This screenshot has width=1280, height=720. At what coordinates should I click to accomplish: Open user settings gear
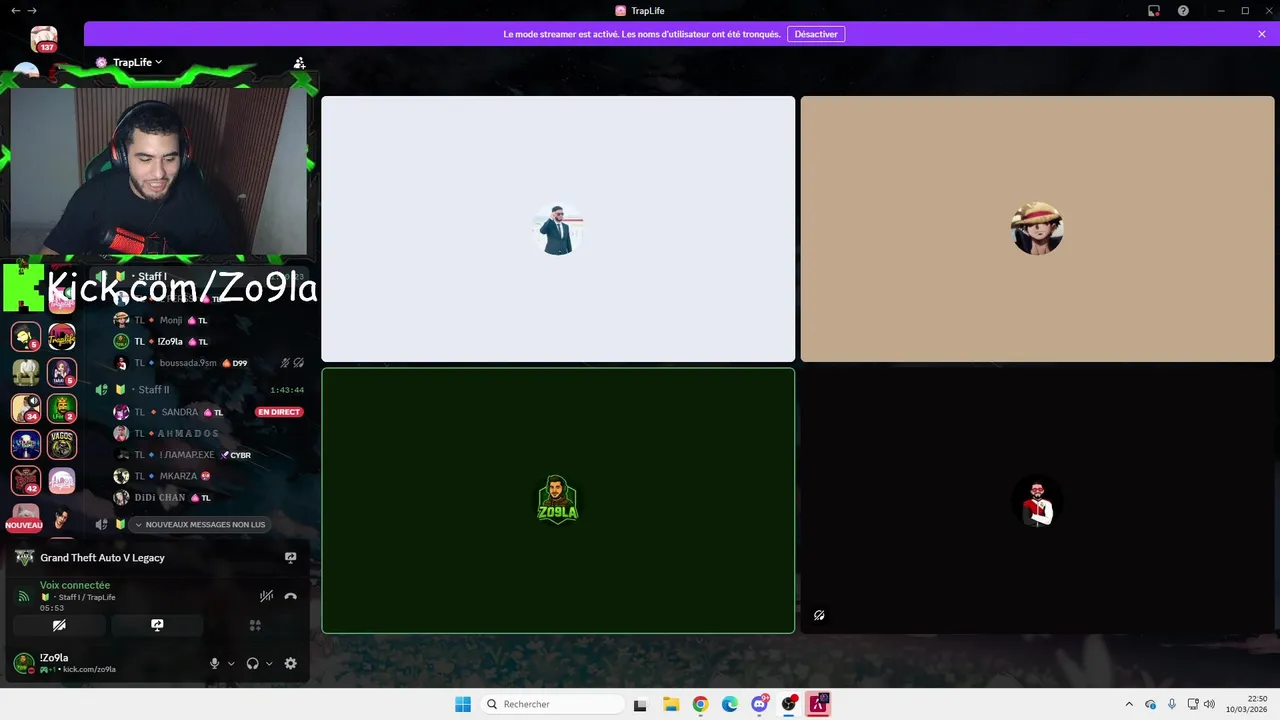tap(291, 663)
